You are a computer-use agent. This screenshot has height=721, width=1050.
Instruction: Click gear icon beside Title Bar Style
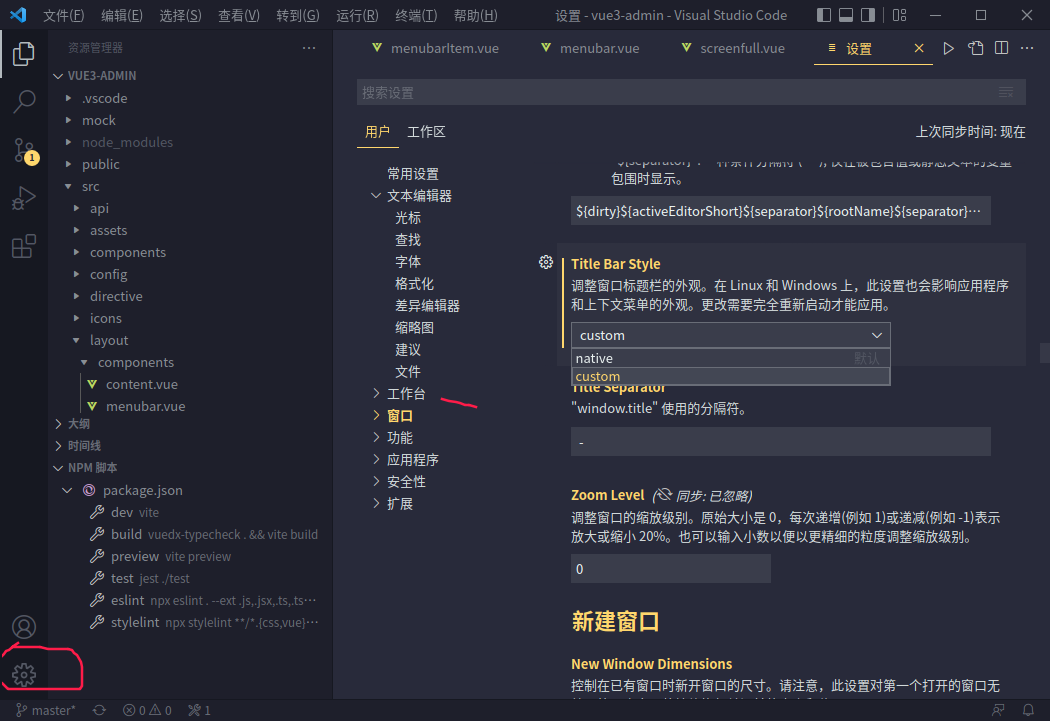pos(546,262)
